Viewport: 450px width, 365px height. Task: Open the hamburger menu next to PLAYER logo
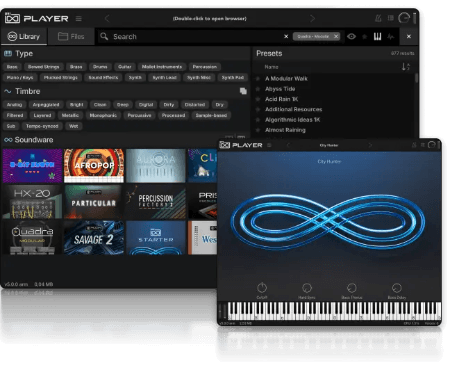pos(79,19)
